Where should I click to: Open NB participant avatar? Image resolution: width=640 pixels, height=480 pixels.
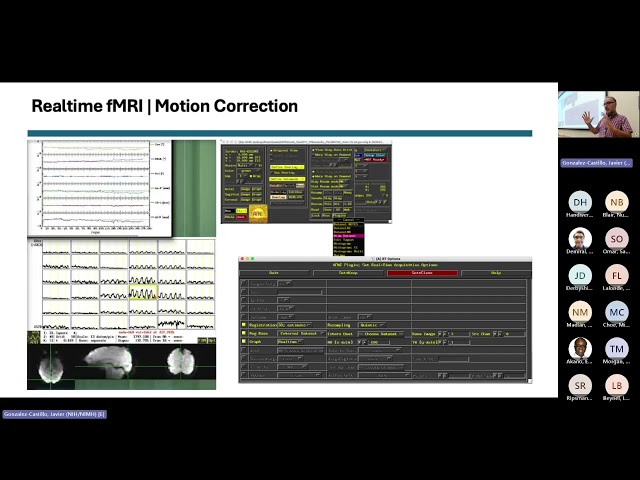coord(617,202)
